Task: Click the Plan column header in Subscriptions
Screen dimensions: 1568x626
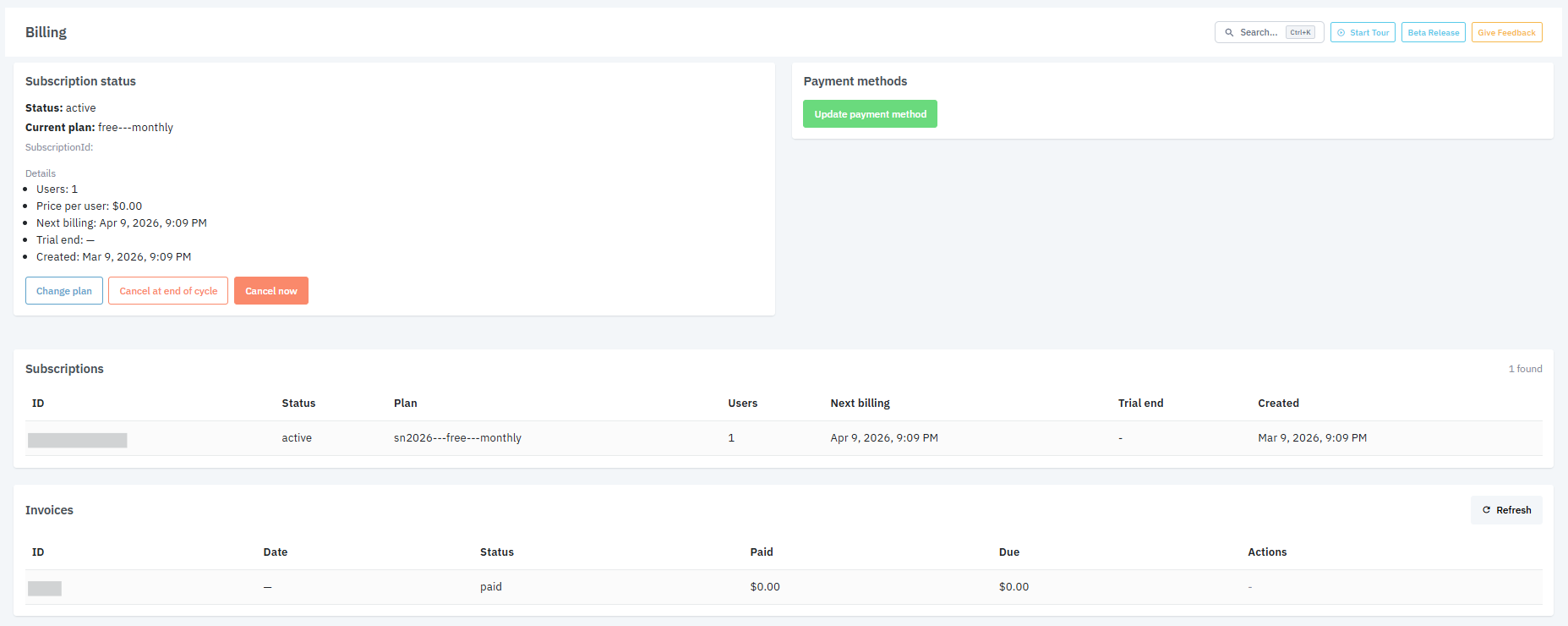Action: (406, 404)
